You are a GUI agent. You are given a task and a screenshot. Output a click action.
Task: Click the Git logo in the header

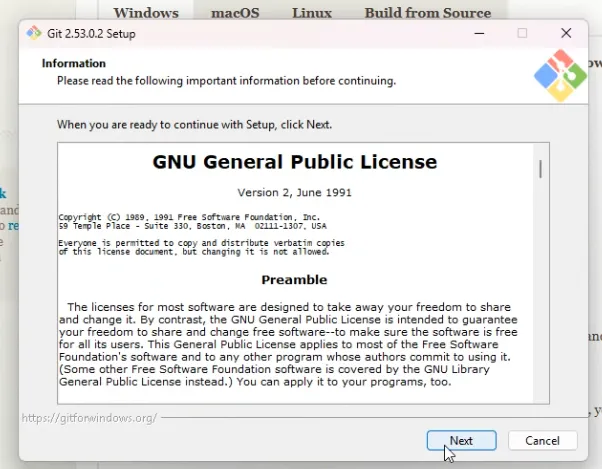pos(560,76)
